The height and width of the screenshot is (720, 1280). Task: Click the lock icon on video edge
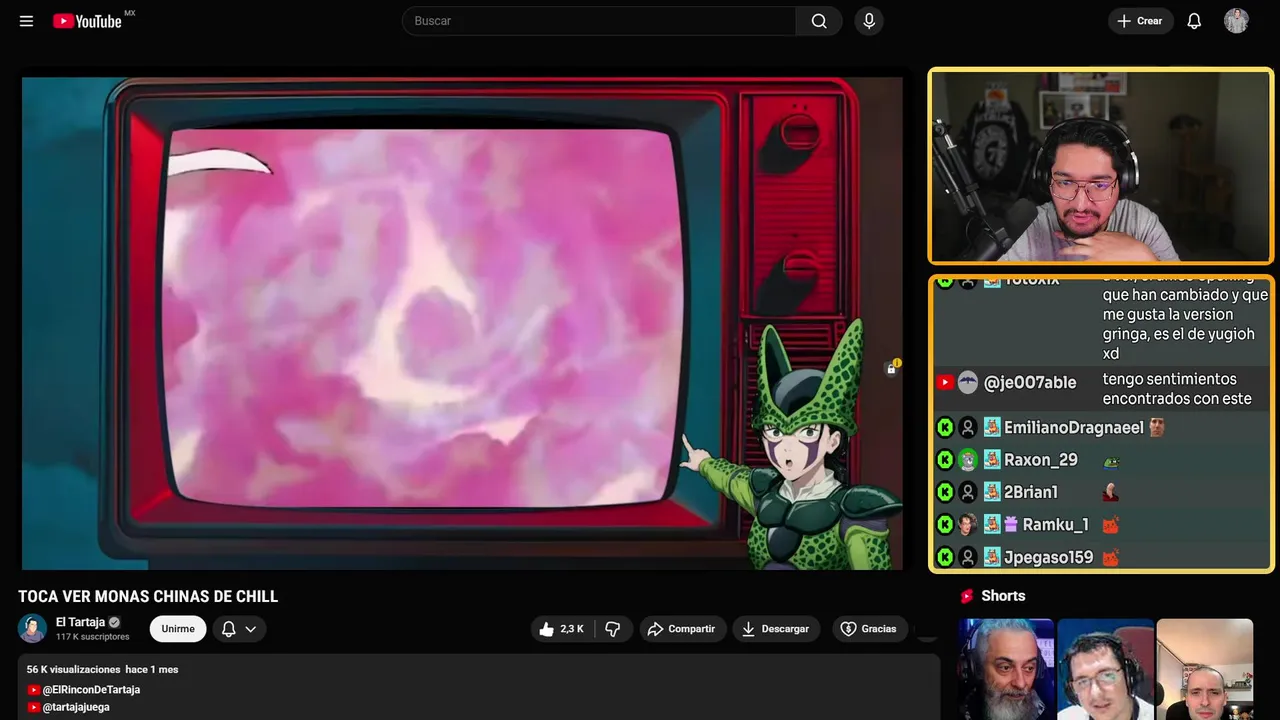pyautogui.click(x=891, y=369)
